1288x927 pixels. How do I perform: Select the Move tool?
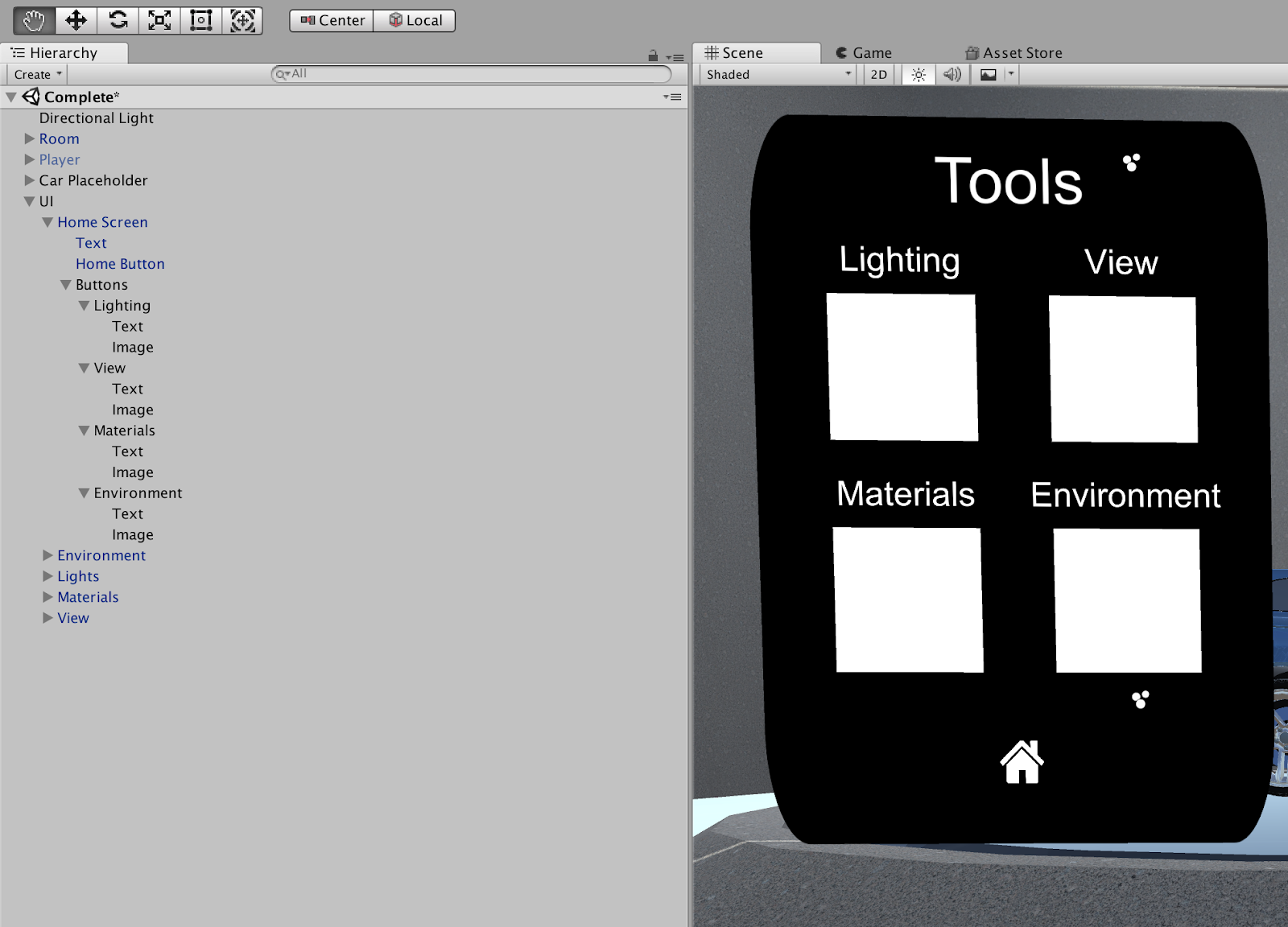(76, 20)
